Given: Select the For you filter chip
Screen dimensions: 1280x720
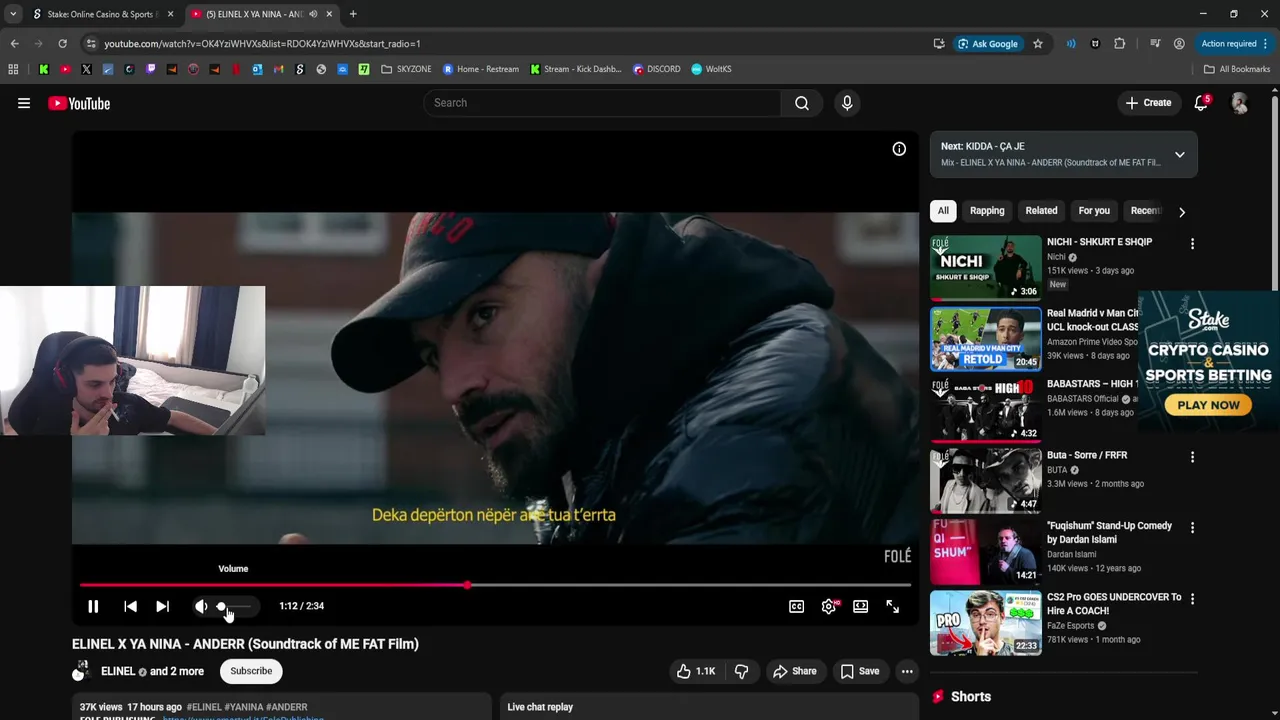Looking at the screenshot, I should (x=1094, y=211).
